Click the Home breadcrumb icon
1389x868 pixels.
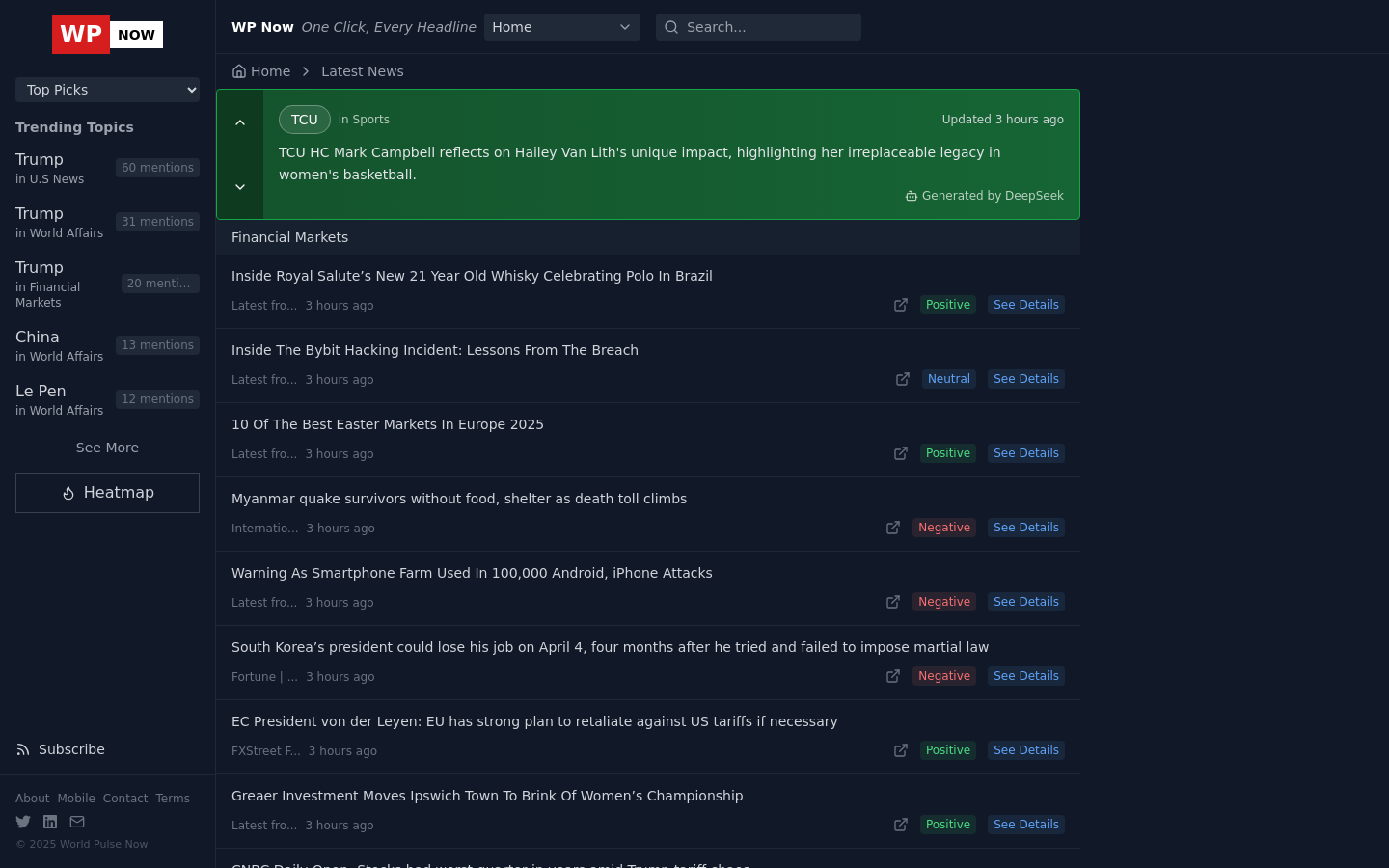pos(239,71)
